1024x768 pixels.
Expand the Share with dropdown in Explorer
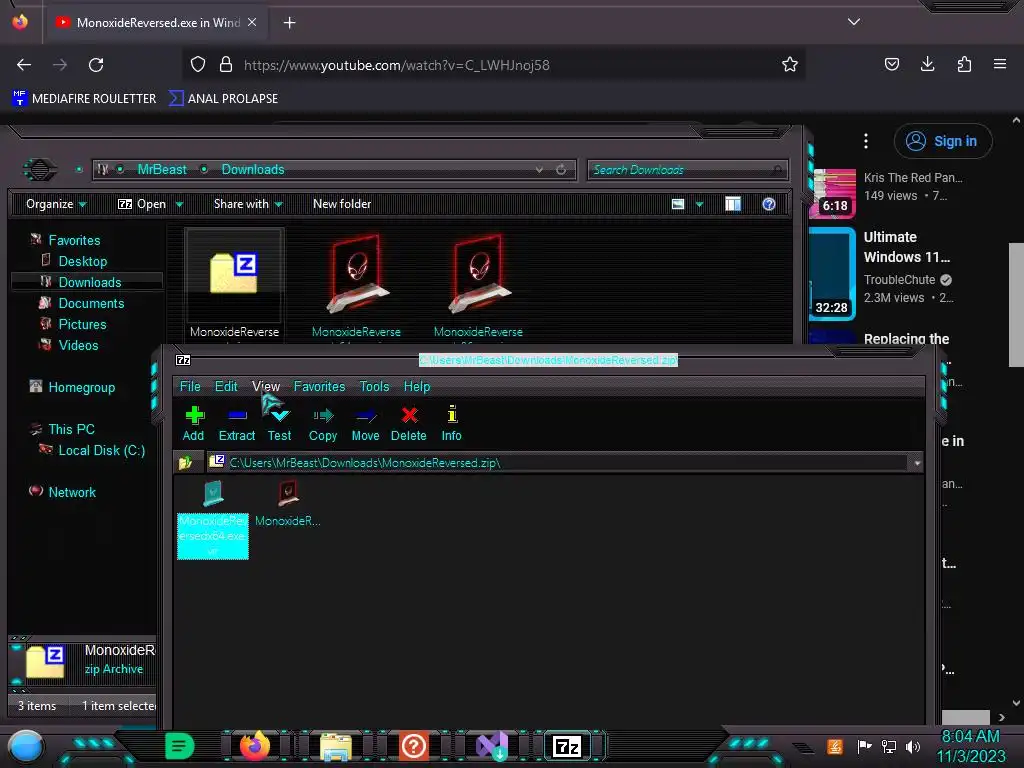(x=248, y=204)
